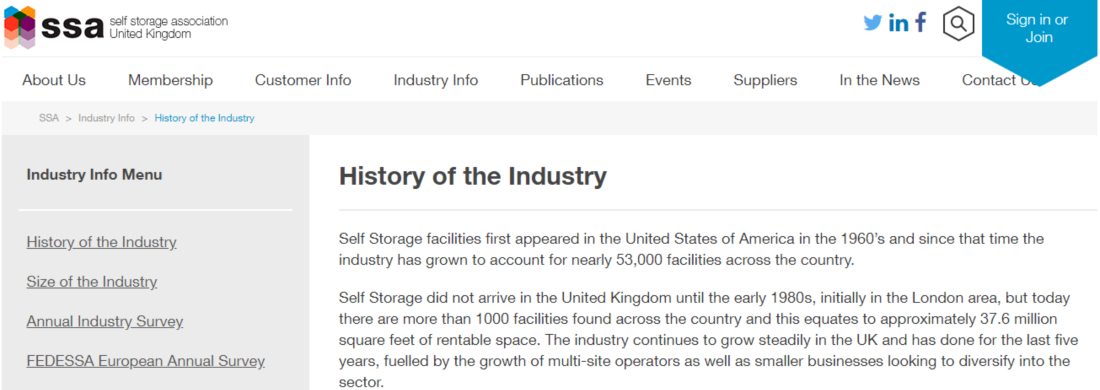Open the Publications menu
This screenshot has width=1100, height=390.
click(562, 80)
